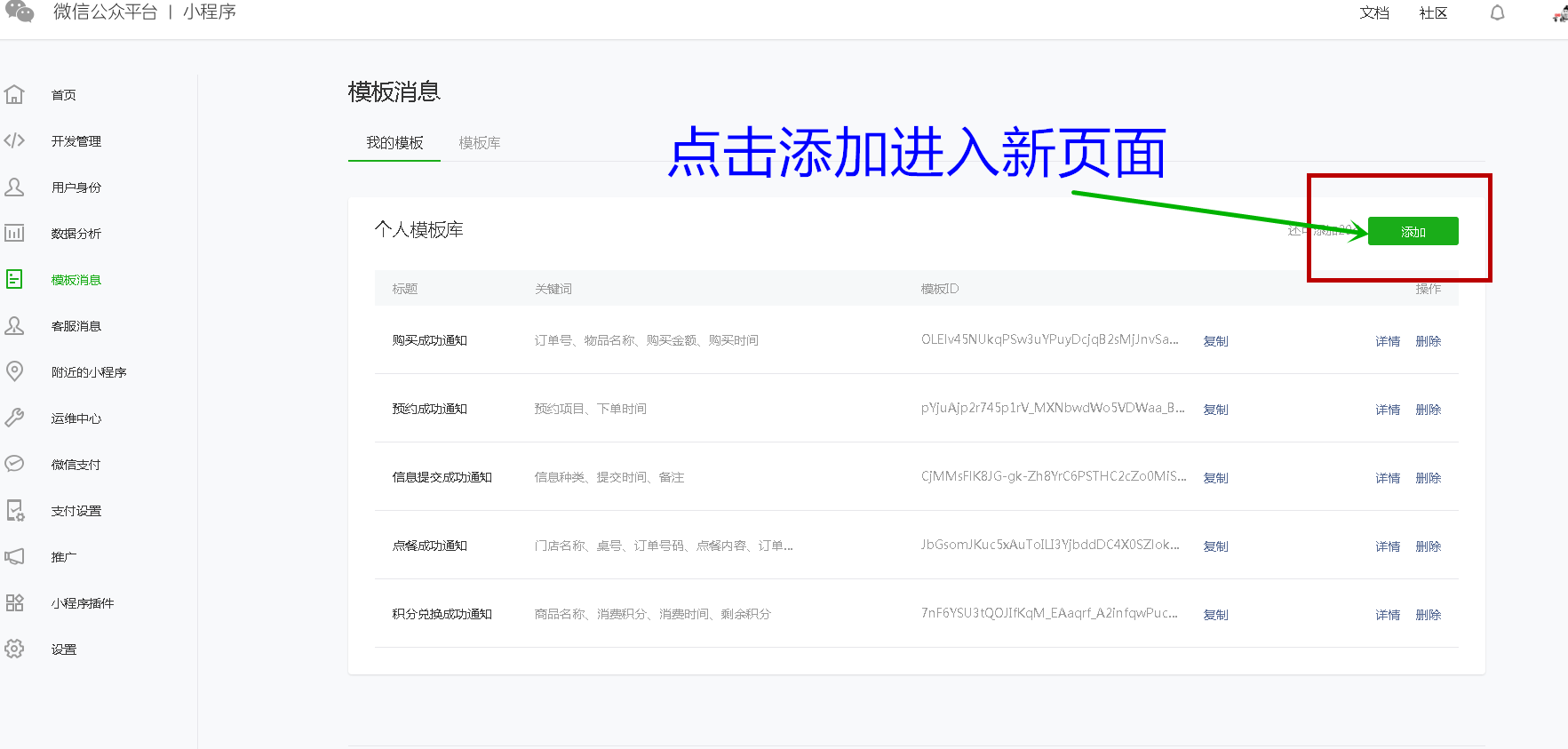Select the 我的模板 tab
This screenshot has height=749, width=1568.
(394, 143)
